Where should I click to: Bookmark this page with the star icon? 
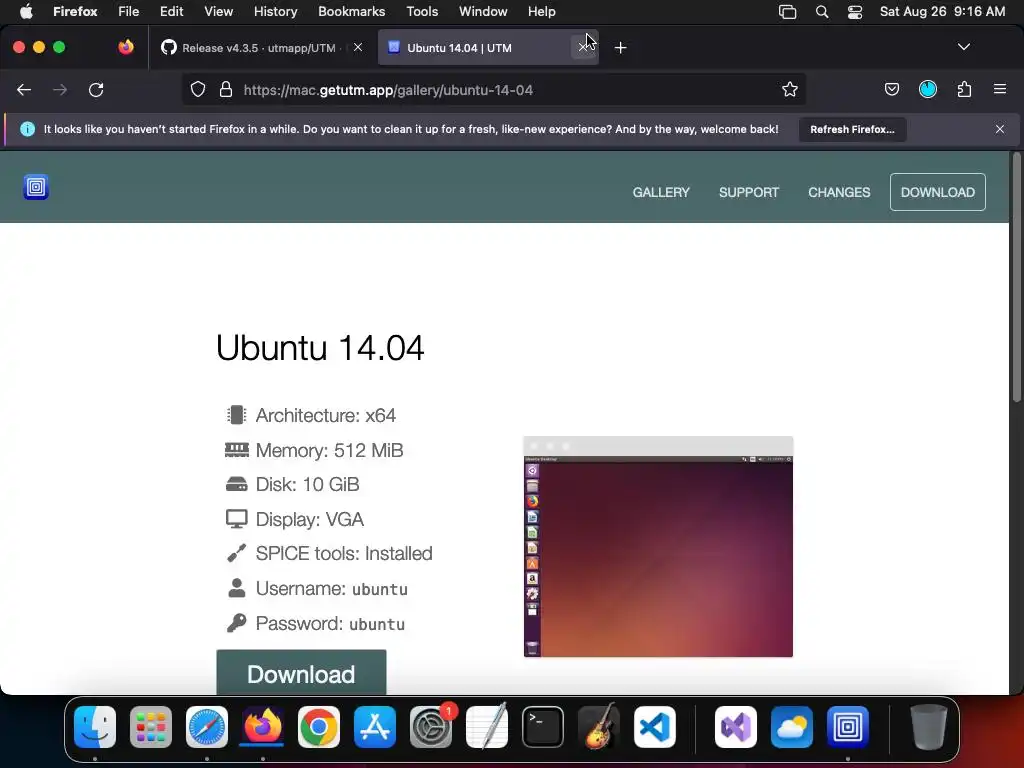point(790,89)
